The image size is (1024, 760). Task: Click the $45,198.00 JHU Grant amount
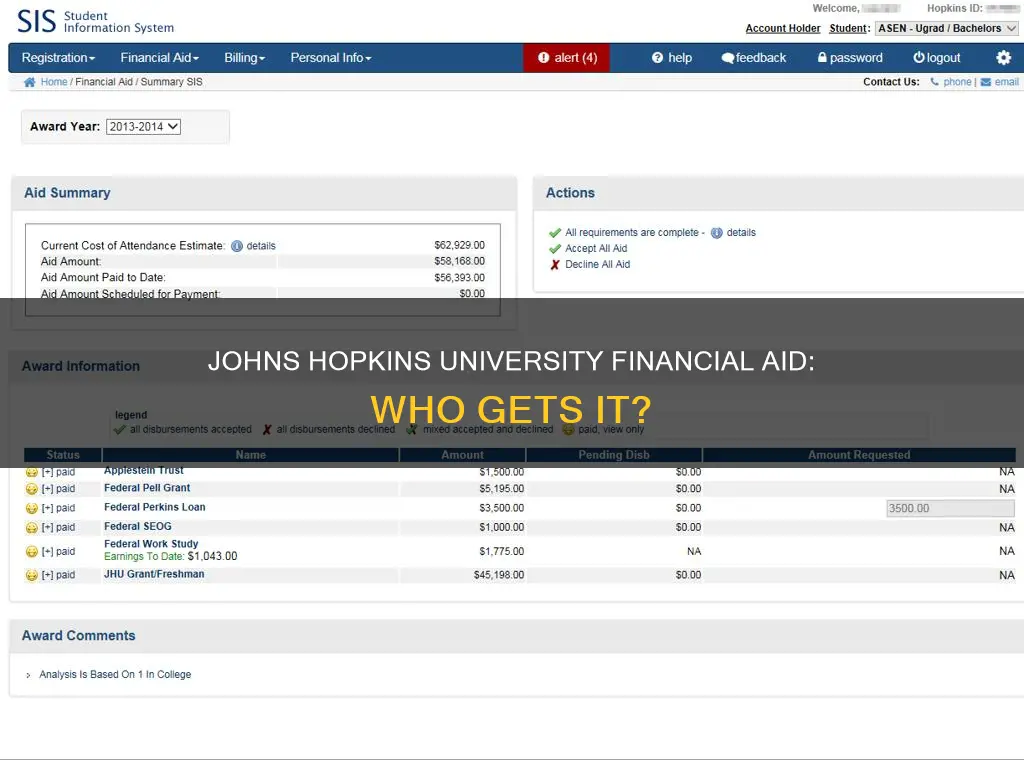499,575
